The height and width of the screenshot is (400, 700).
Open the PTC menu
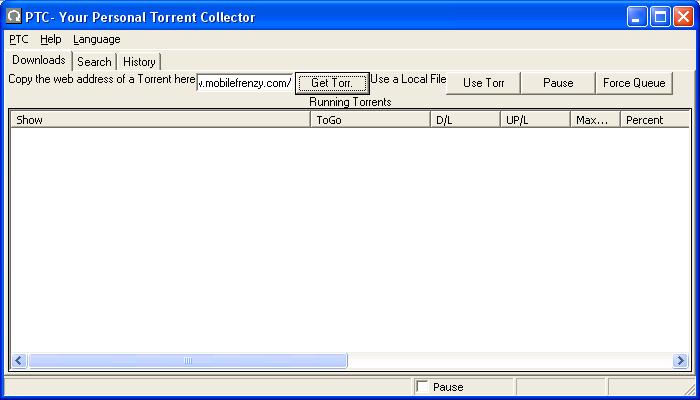coord(19,39)
